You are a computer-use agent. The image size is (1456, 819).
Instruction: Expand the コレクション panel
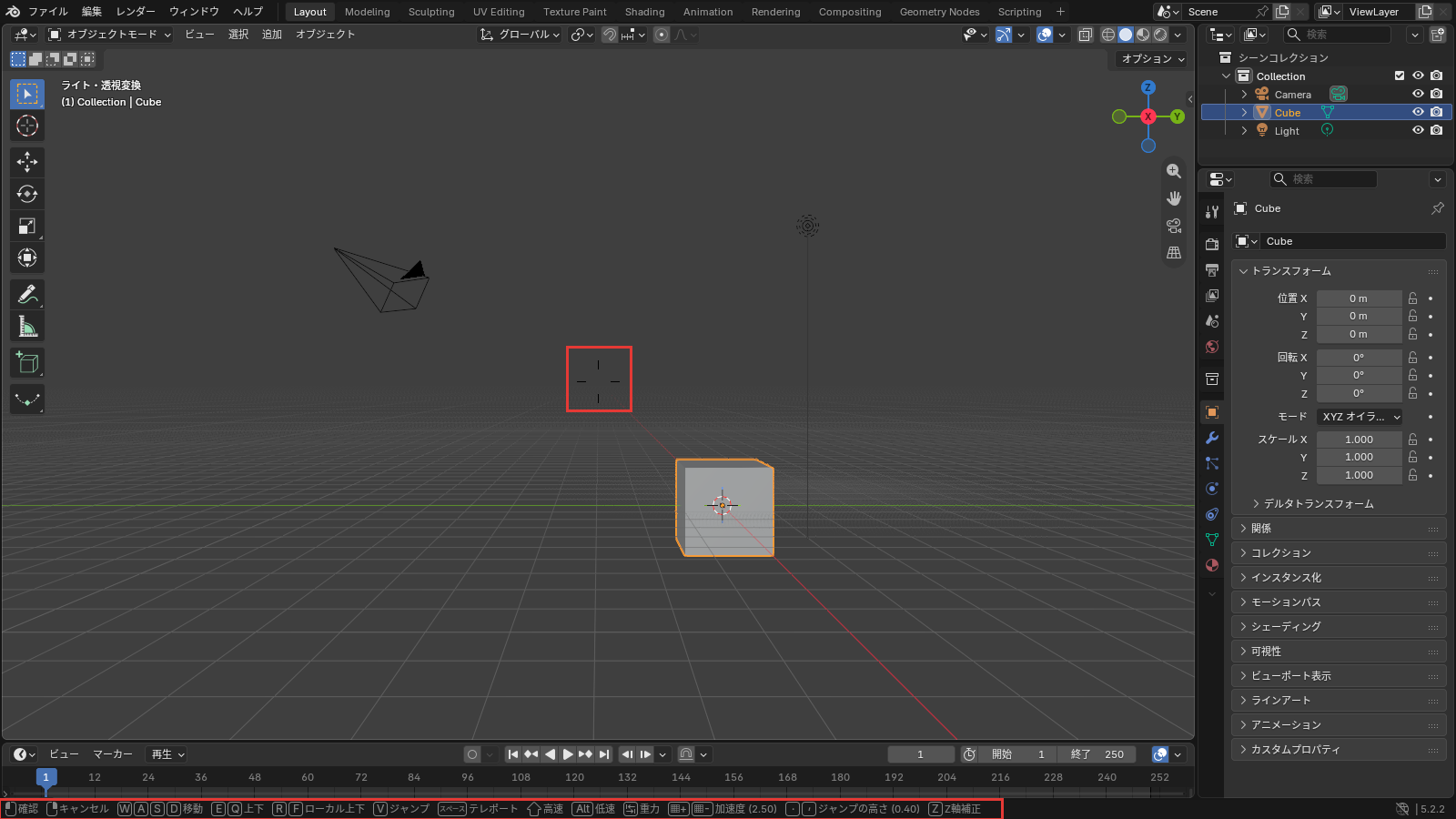tap(1339, 553)
